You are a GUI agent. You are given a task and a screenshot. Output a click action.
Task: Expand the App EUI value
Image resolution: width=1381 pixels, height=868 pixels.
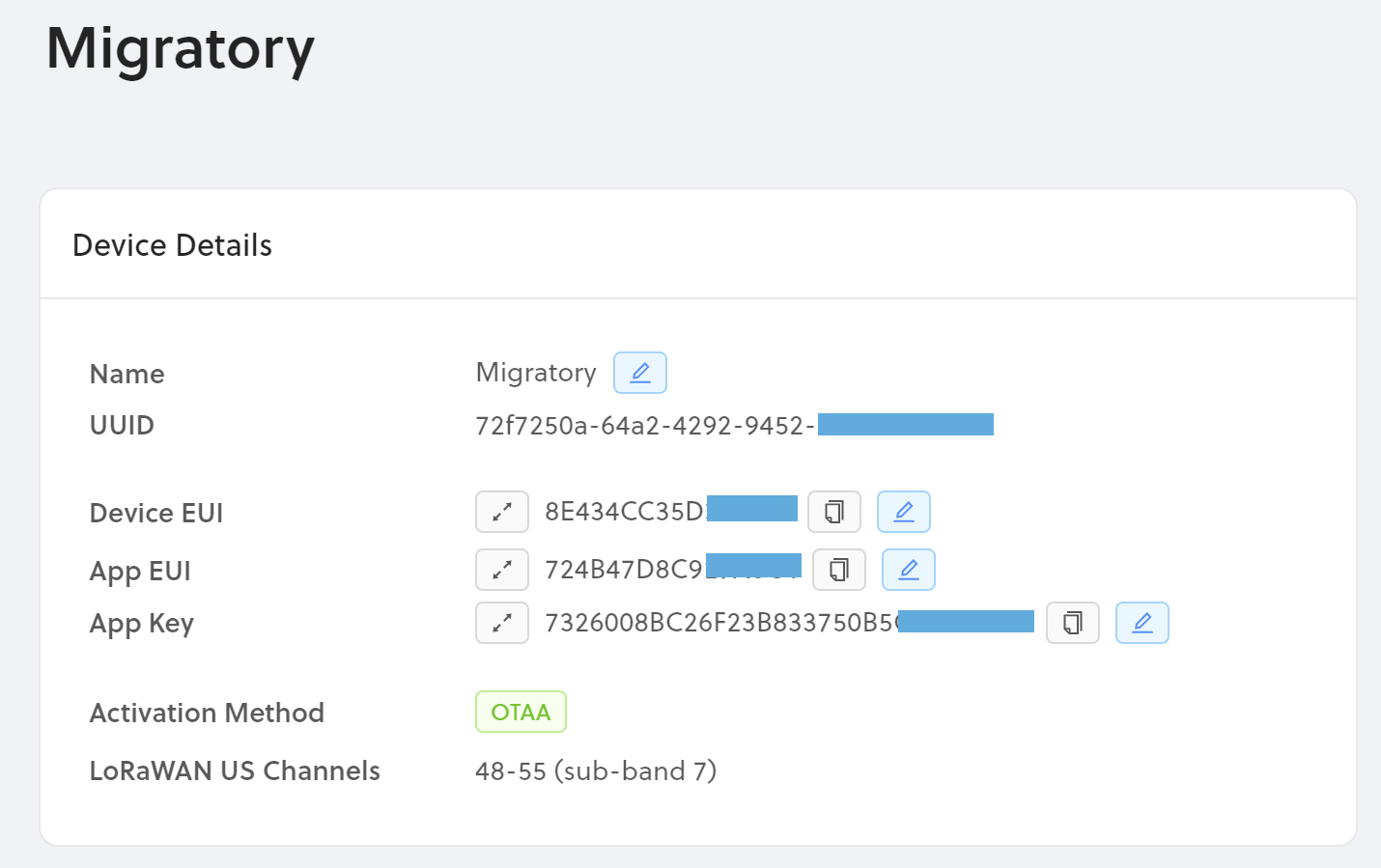click(x=501, y=570)
